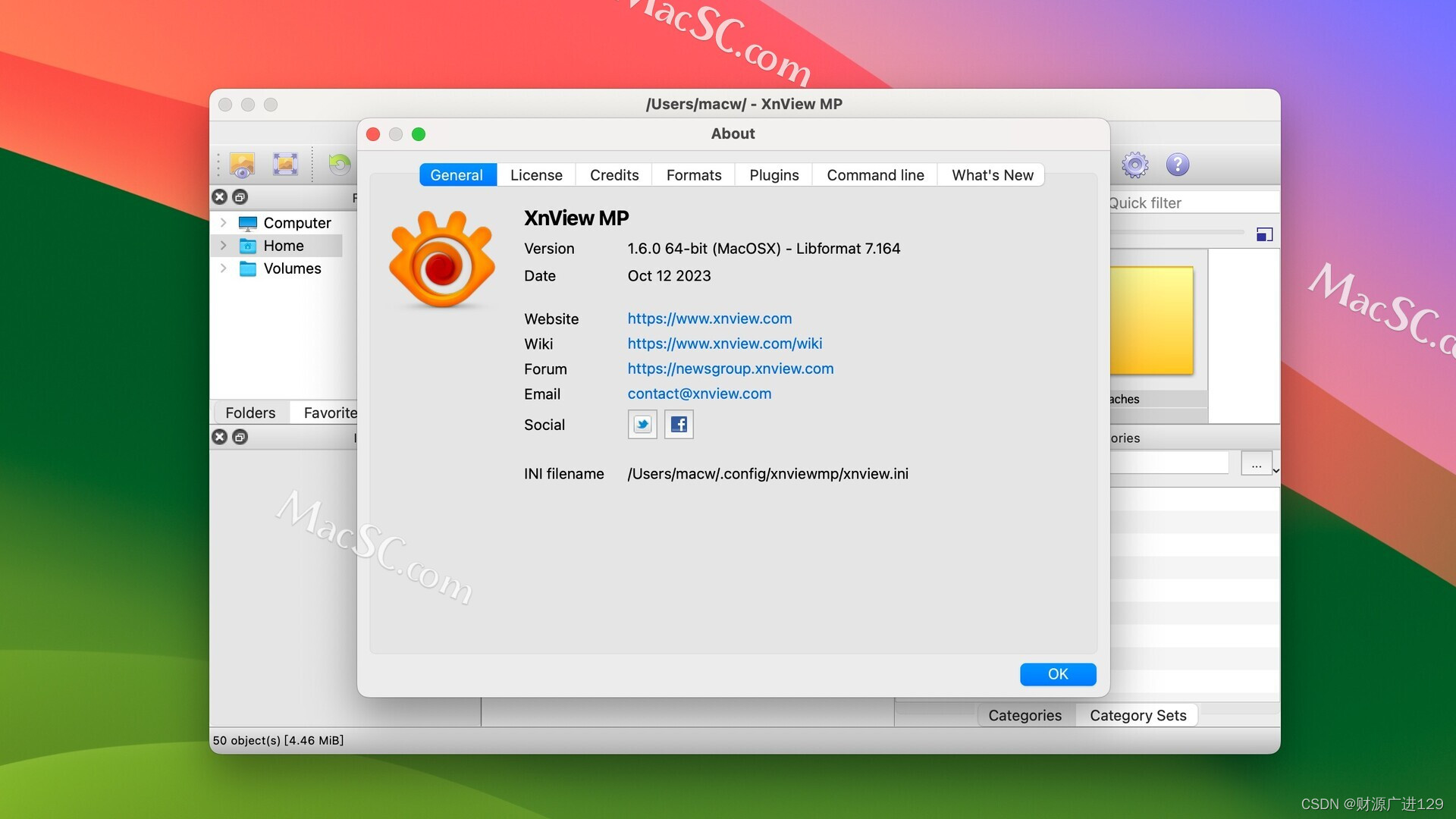Viewport: 1456px width, 819px height.
Task: Click the XnView MP eye logo
Action: pos(442,259)
